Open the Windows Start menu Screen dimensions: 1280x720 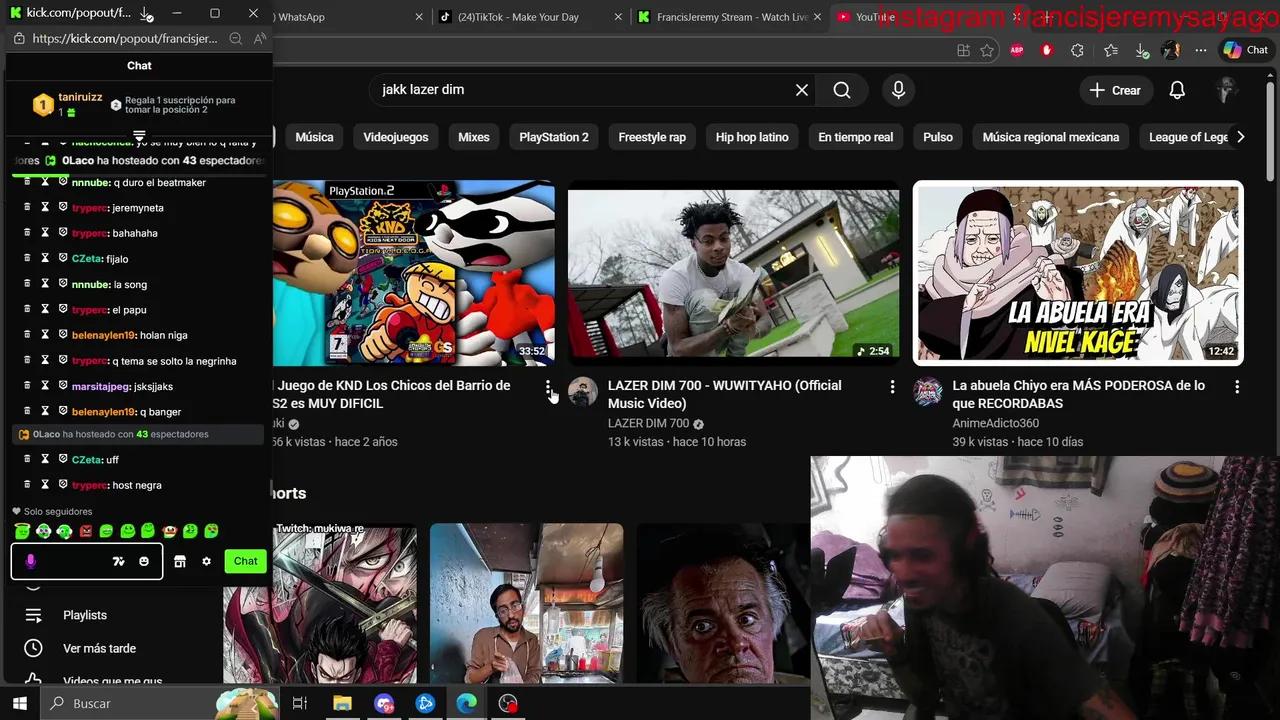tap(18, 704)
